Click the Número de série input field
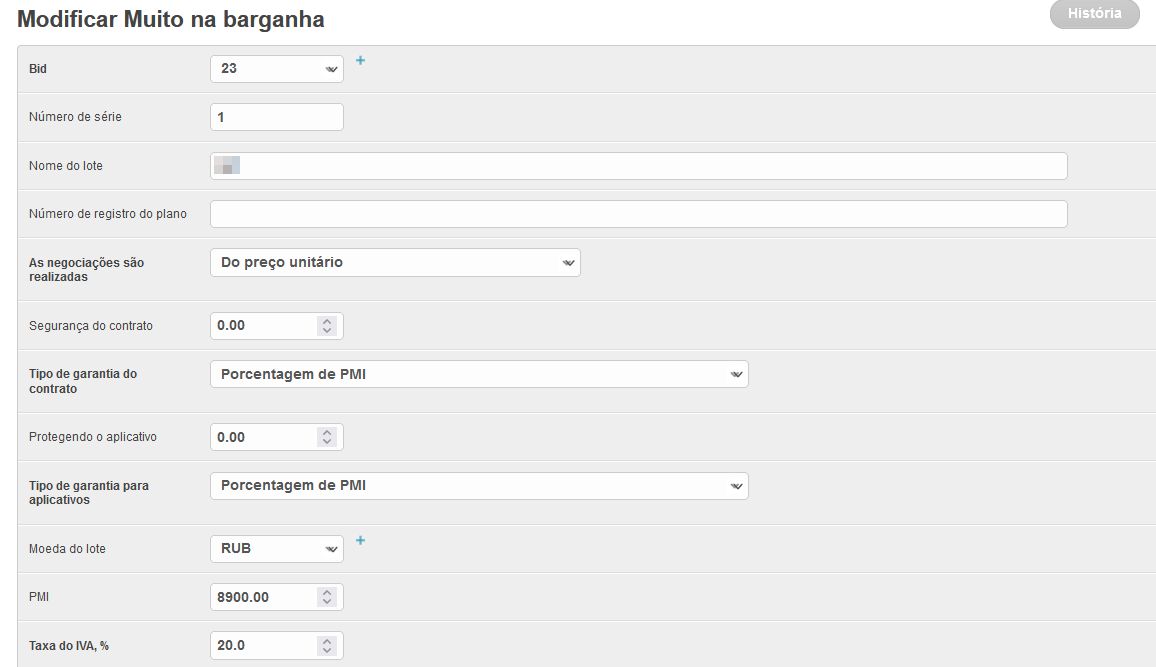The image size is (1156, 667). [277, 117]
